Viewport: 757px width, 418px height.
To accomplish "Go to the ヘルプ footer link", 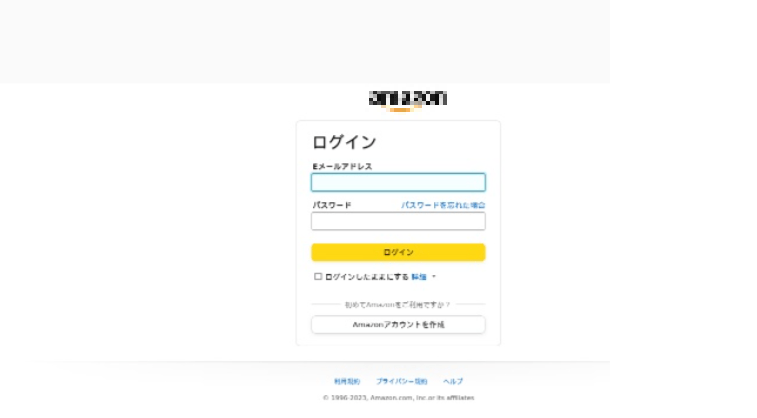I will coord(453,381).
